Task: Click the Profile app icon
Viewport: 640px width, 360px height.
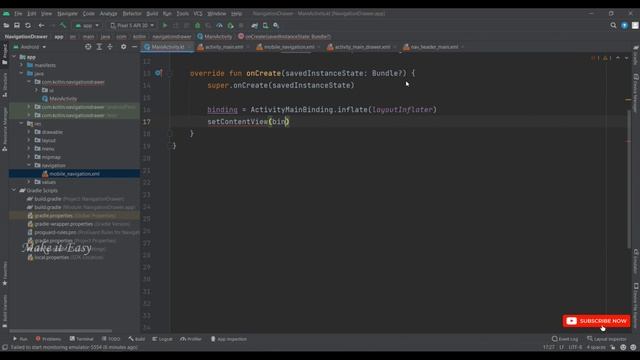Action: 220,25
